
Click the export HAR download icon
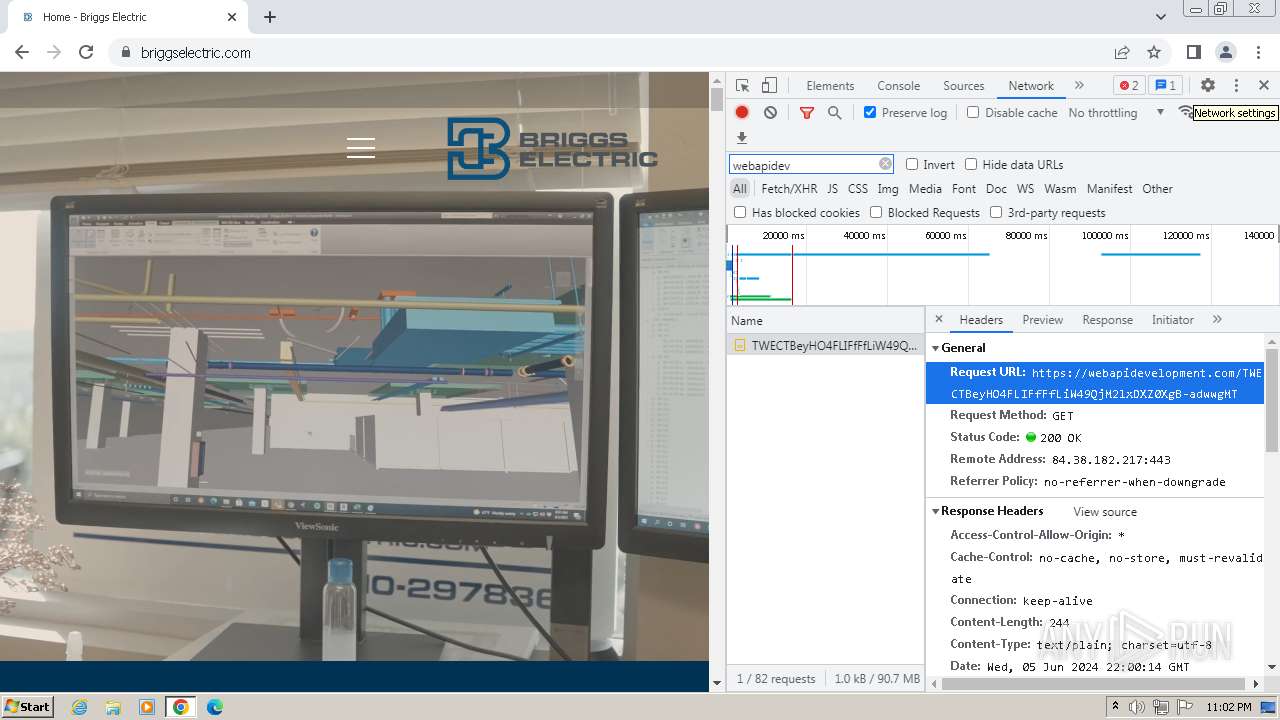(742, 138)
